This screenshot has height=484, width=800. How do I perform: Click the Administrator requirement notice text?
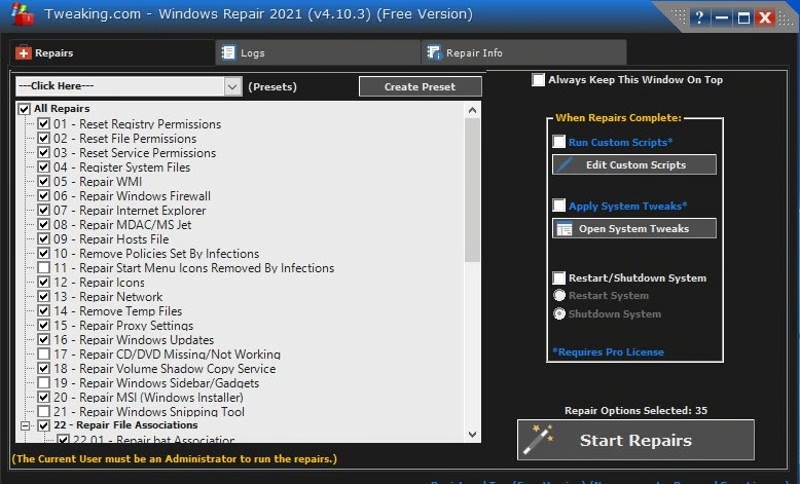(174, 458)
